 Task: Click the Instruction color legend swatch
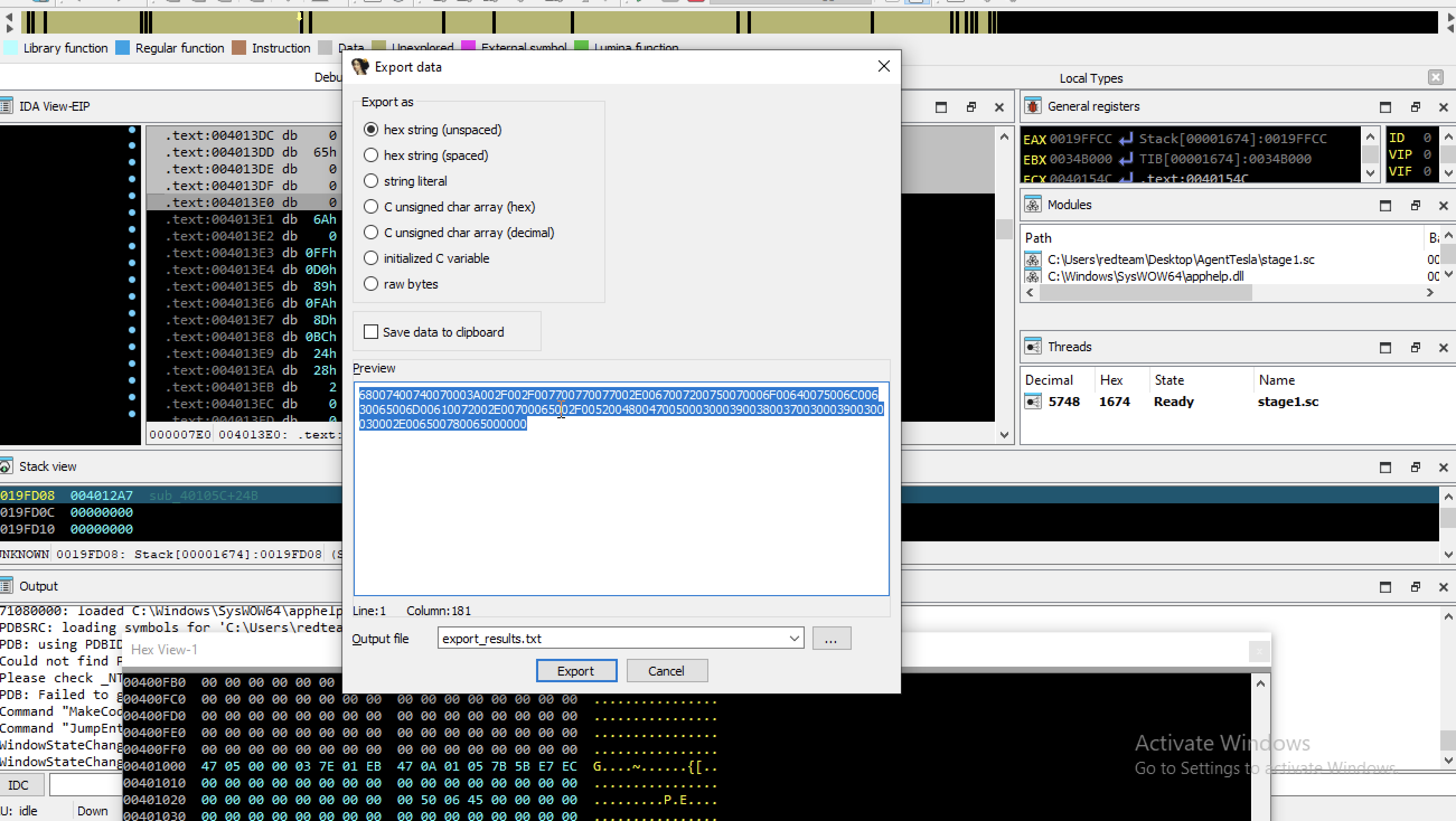(238, 48)
